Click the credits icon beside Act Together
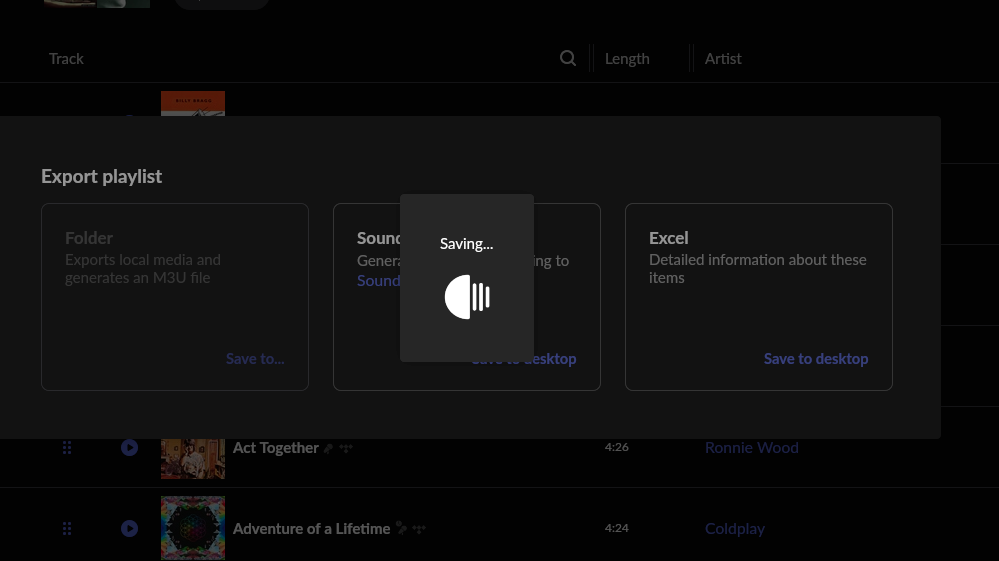Viewport: 999px width, 561px height. (346, 448)
